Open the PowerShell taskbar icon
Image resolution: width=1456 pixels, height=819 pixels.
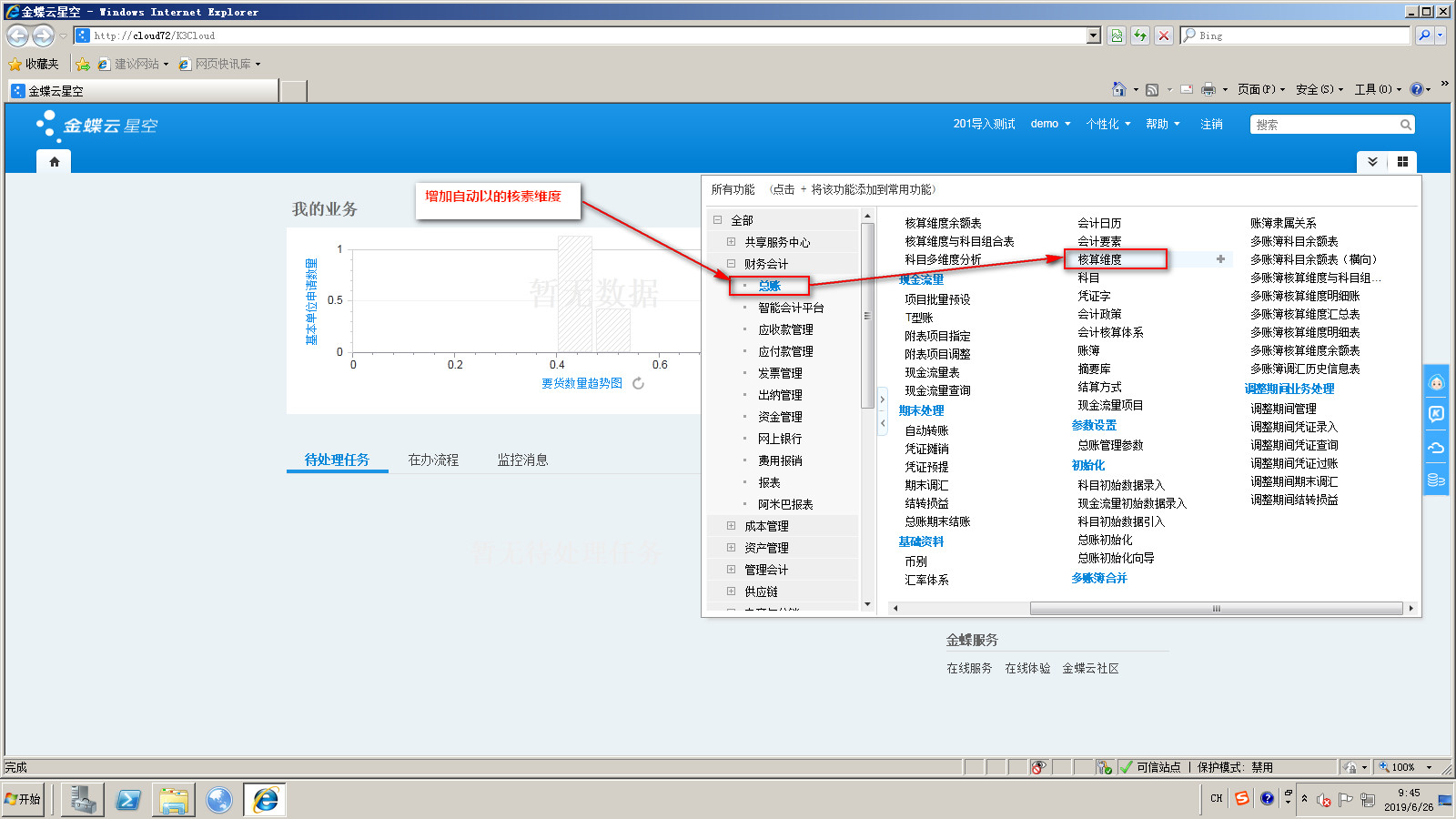pyautogui.click(x=128, y=800)
